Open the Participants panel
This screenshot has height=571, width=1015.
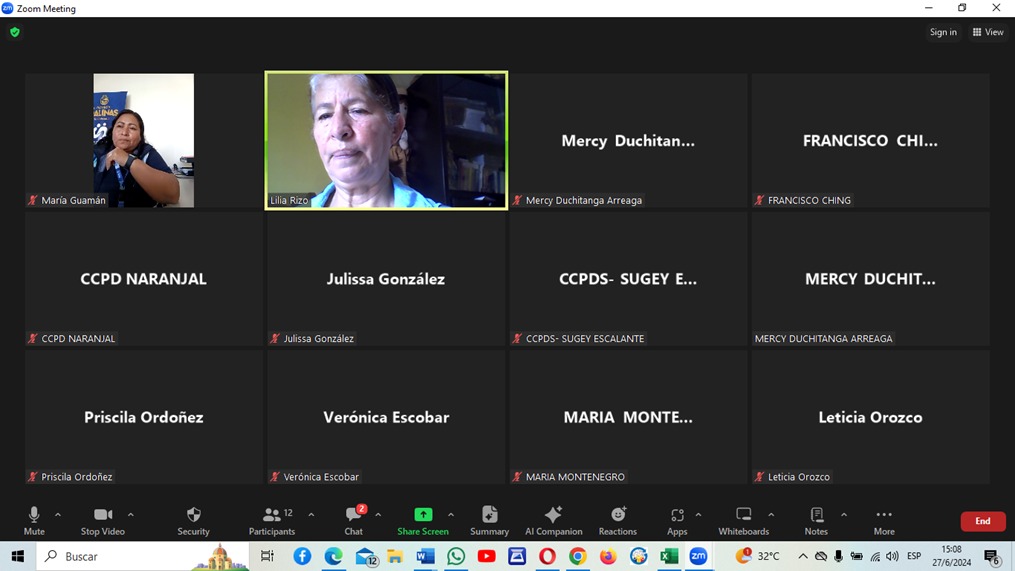272,520
